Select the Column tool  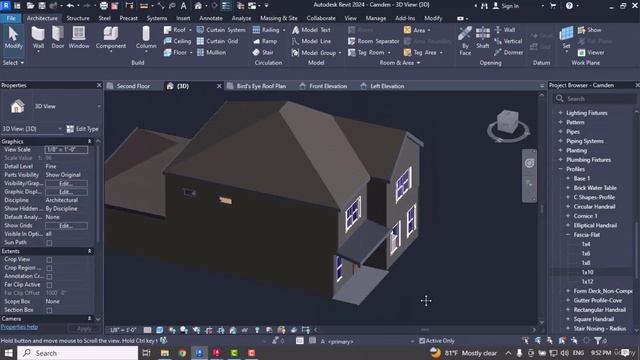pyautogui.click(x=146, y=38)
